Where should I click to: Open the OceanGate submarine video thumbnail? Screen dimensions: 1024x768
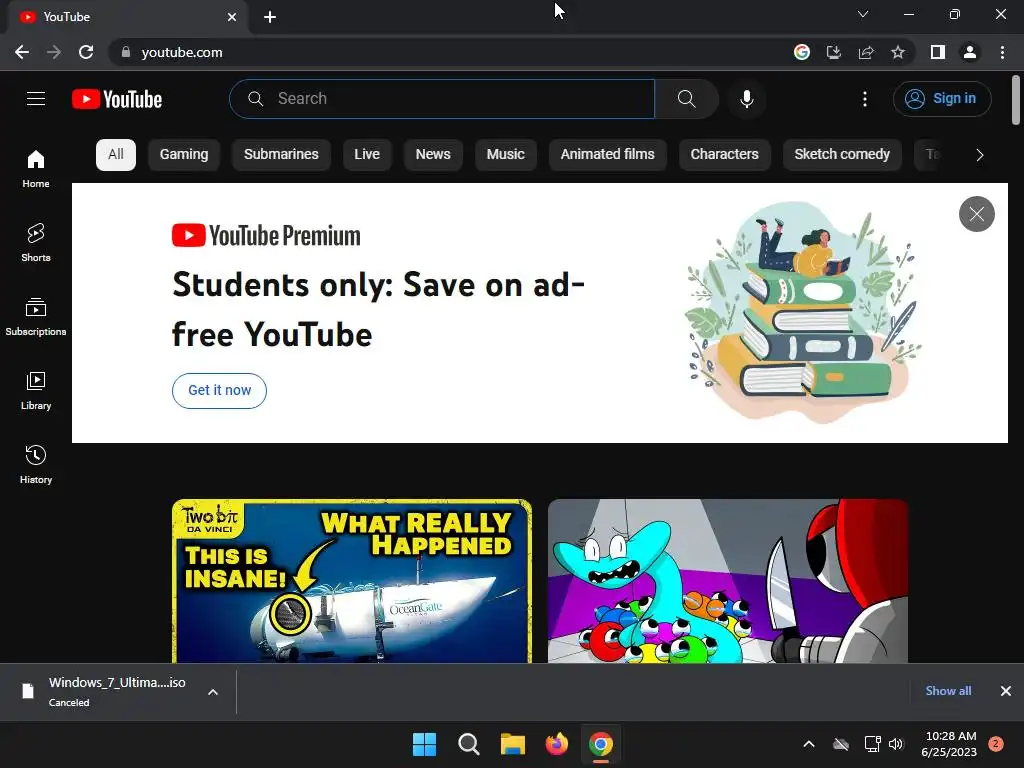point(352,581)
